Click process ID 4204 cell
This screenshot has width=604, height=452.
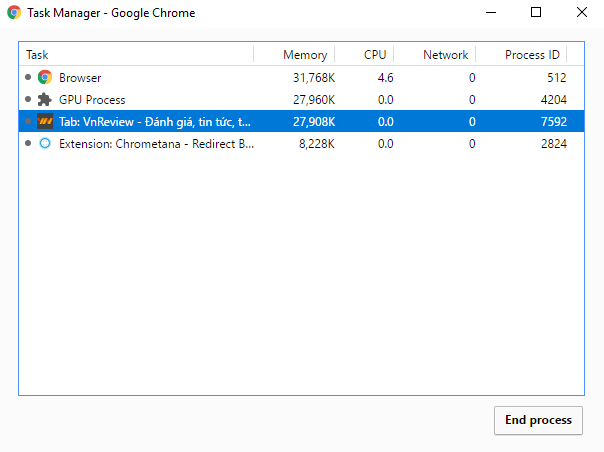(x=552, y=99)
